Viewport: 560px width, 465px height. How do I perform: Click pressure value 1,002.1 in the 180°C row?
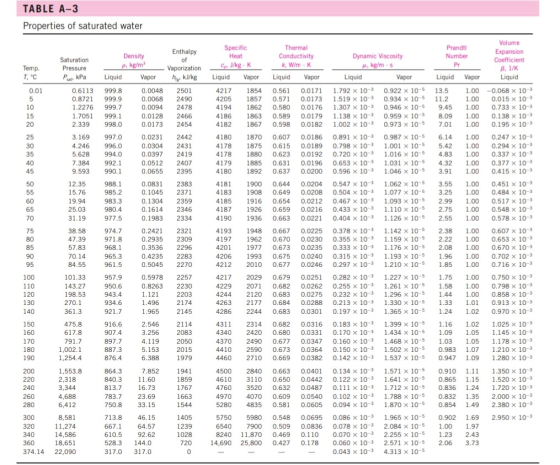click(70, 350)
